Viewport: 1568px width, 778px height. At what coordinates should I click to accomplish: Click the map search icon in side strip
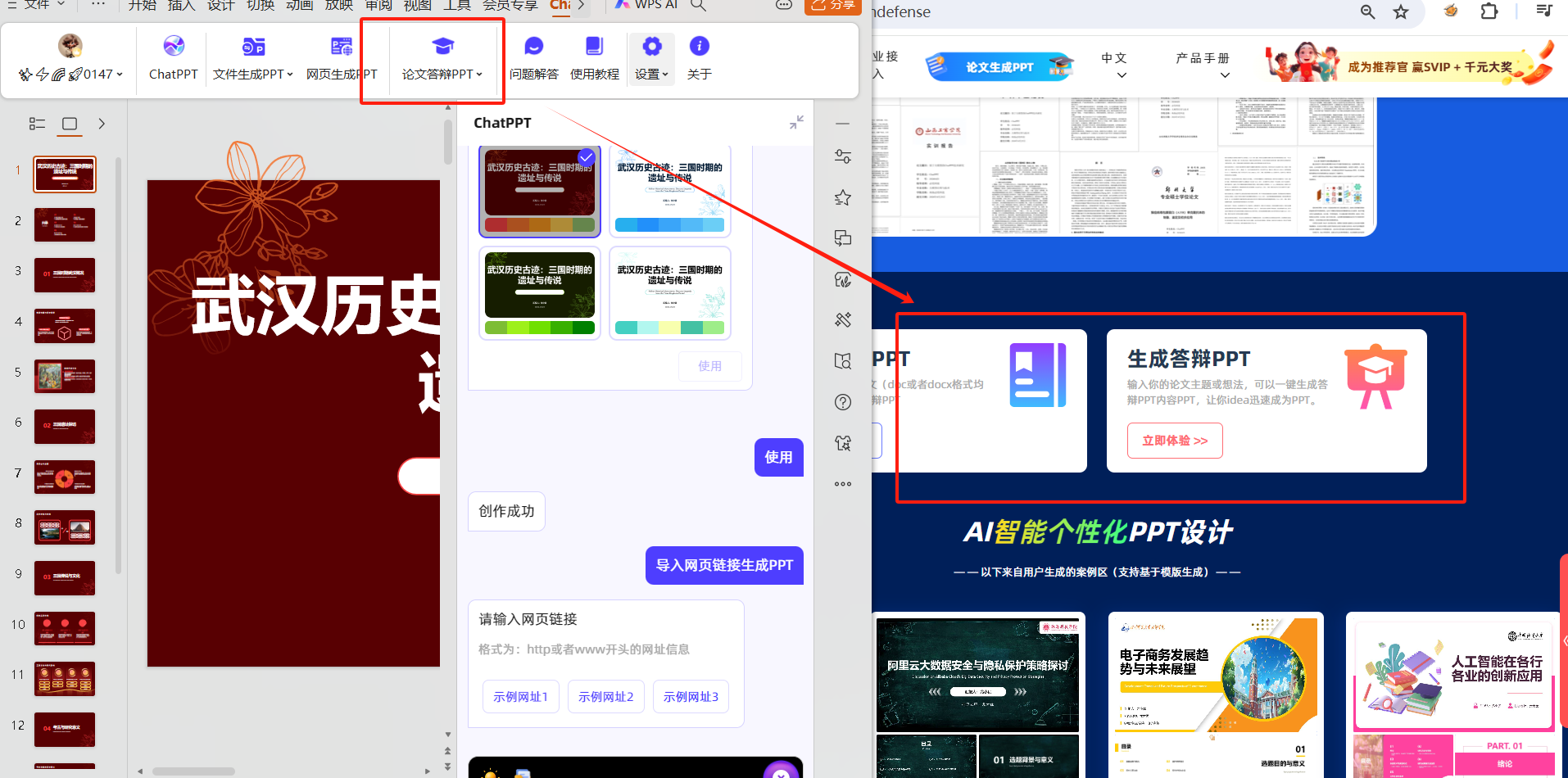843,361
